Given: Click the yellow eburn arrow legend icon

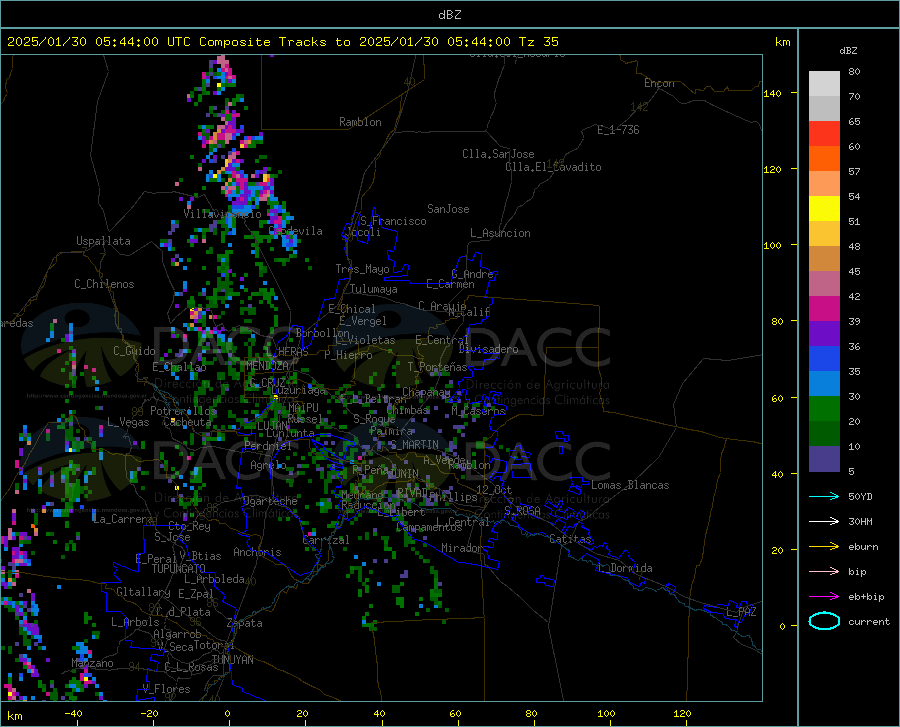Looking at the screenshot, I should coord(824,546).
